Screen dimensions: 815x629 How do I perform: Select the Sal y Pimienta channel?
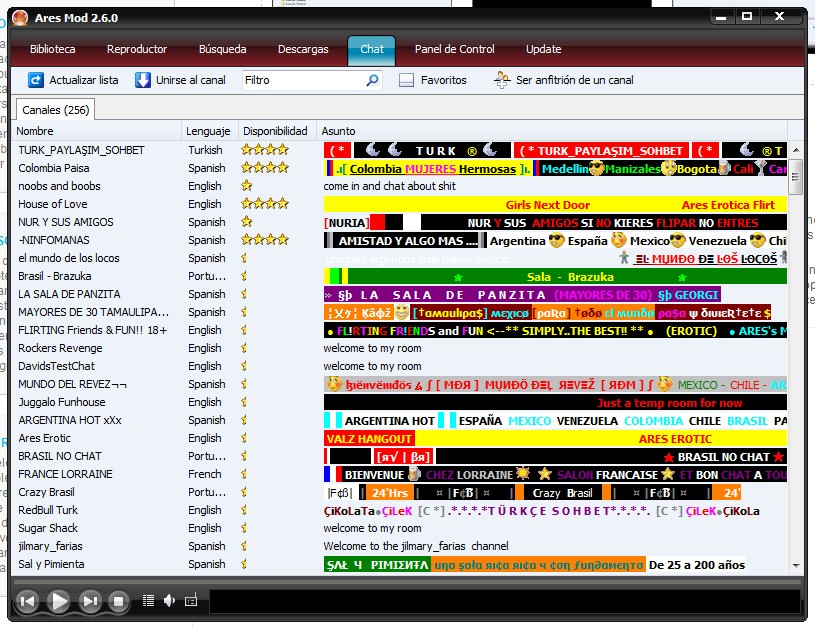(399, 564)
